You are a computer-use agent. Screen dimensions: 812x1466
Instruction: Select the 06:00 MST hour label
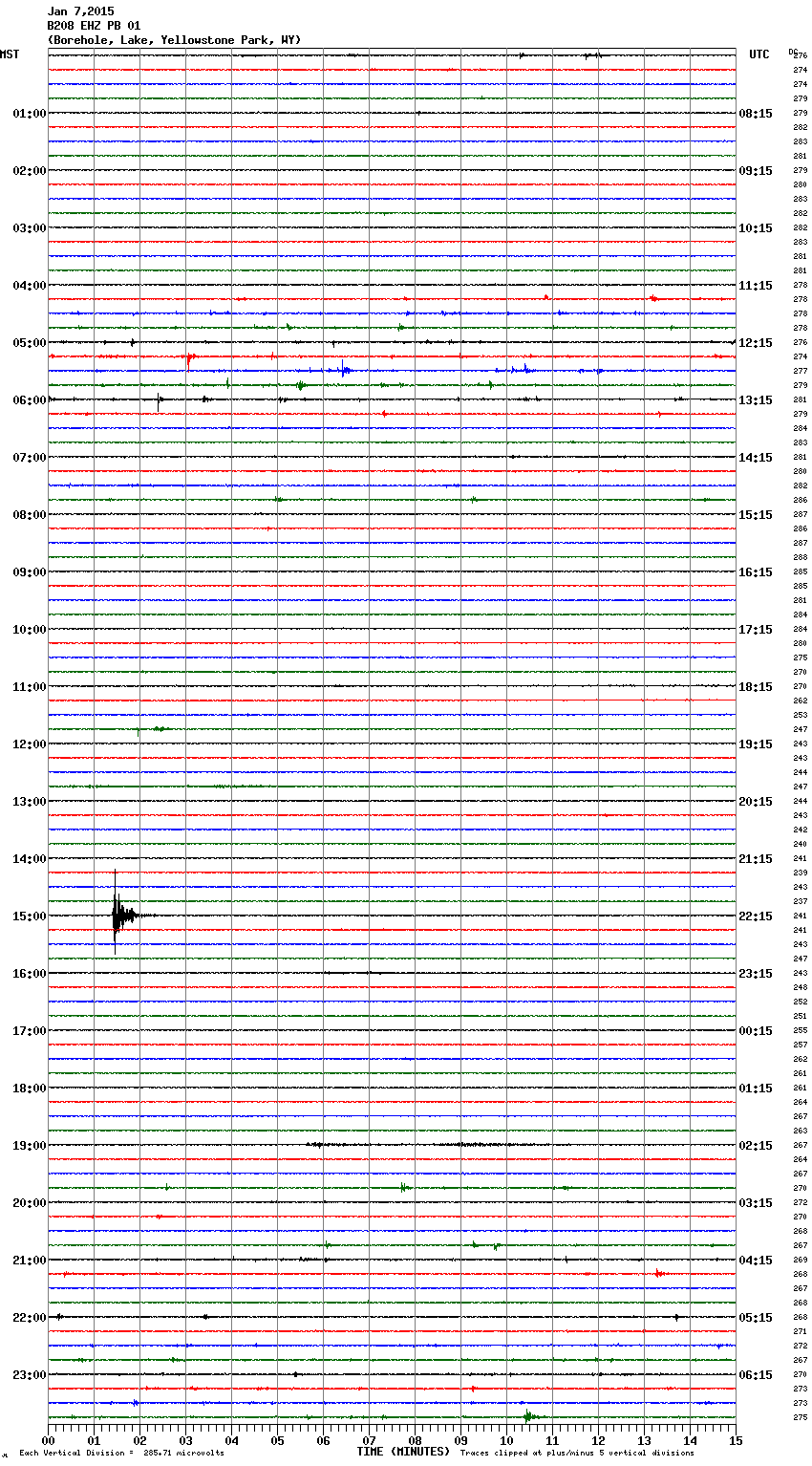pyautogui.click(x=30, y=400)
